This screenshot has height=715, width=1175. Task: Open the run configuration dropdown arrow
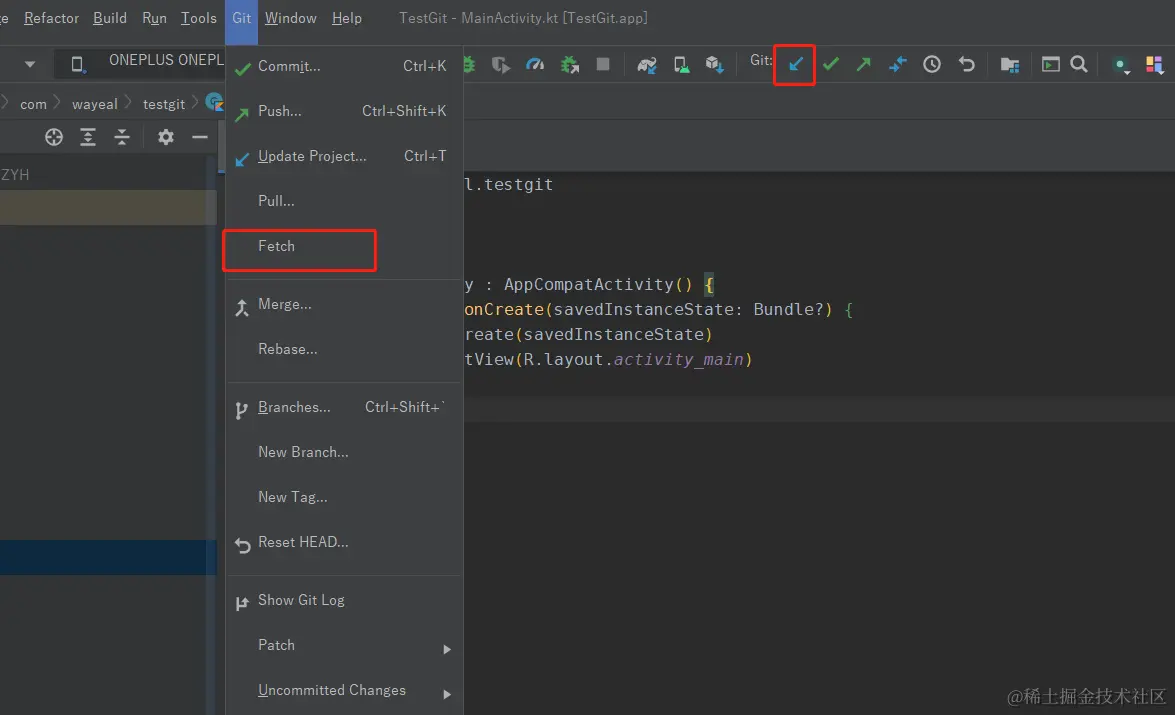(x=30, y=64)
